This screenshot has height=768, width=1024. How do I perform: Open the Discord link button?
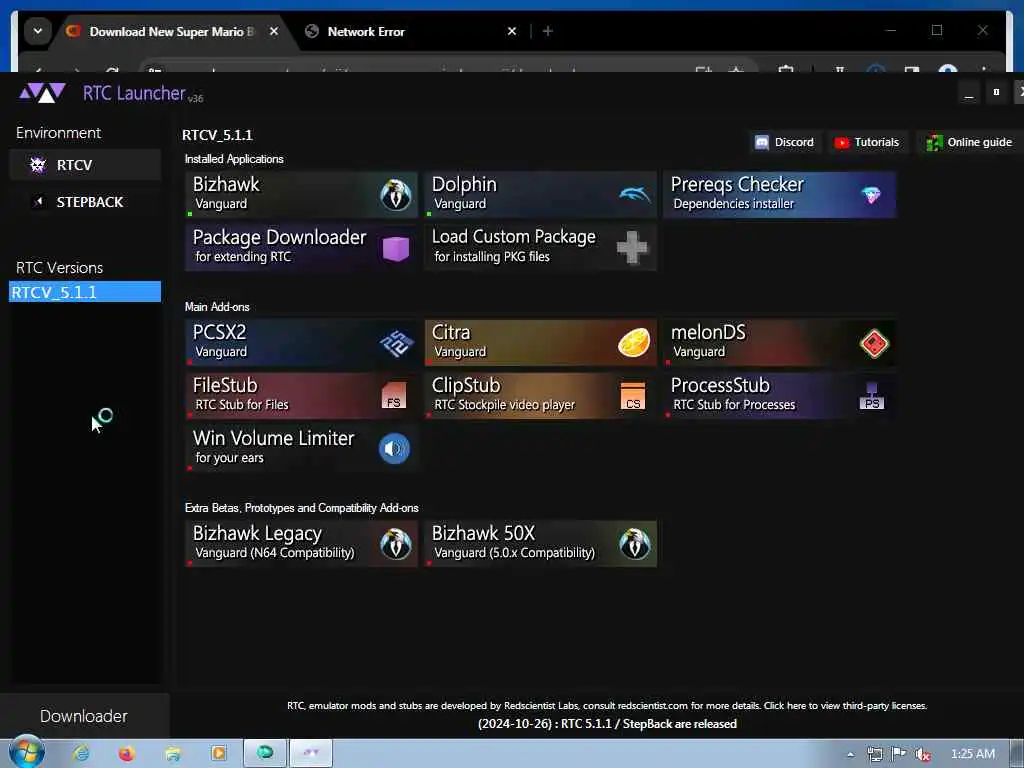pyautogui.click(x=784, y=142)
